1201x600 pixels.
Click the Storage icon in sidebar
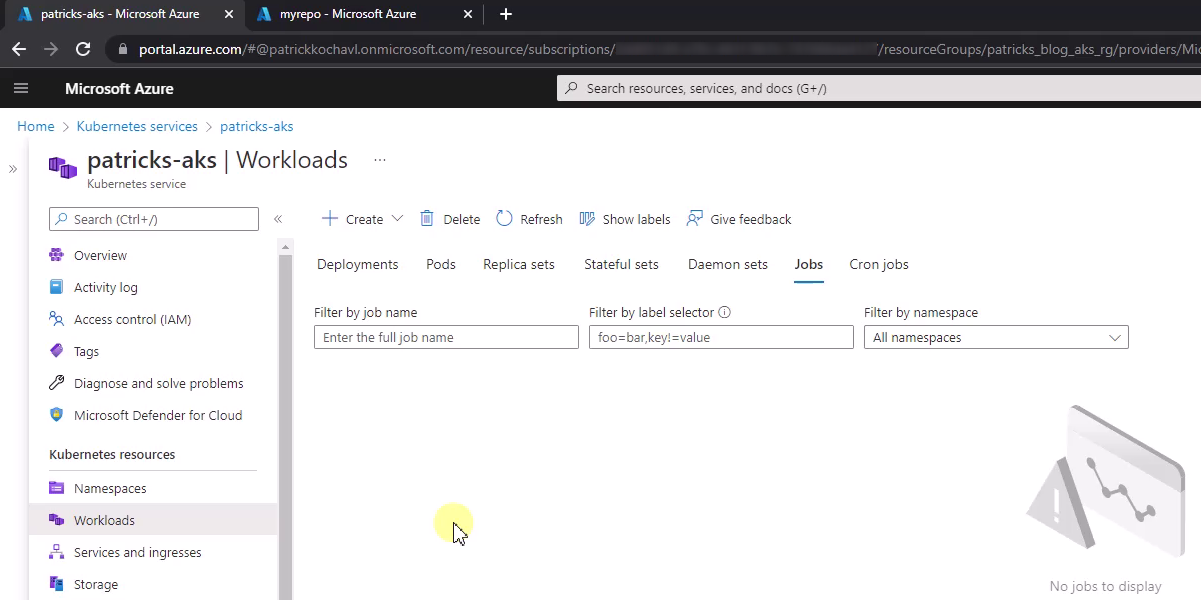pyautogui.click(x=56, y=584)
